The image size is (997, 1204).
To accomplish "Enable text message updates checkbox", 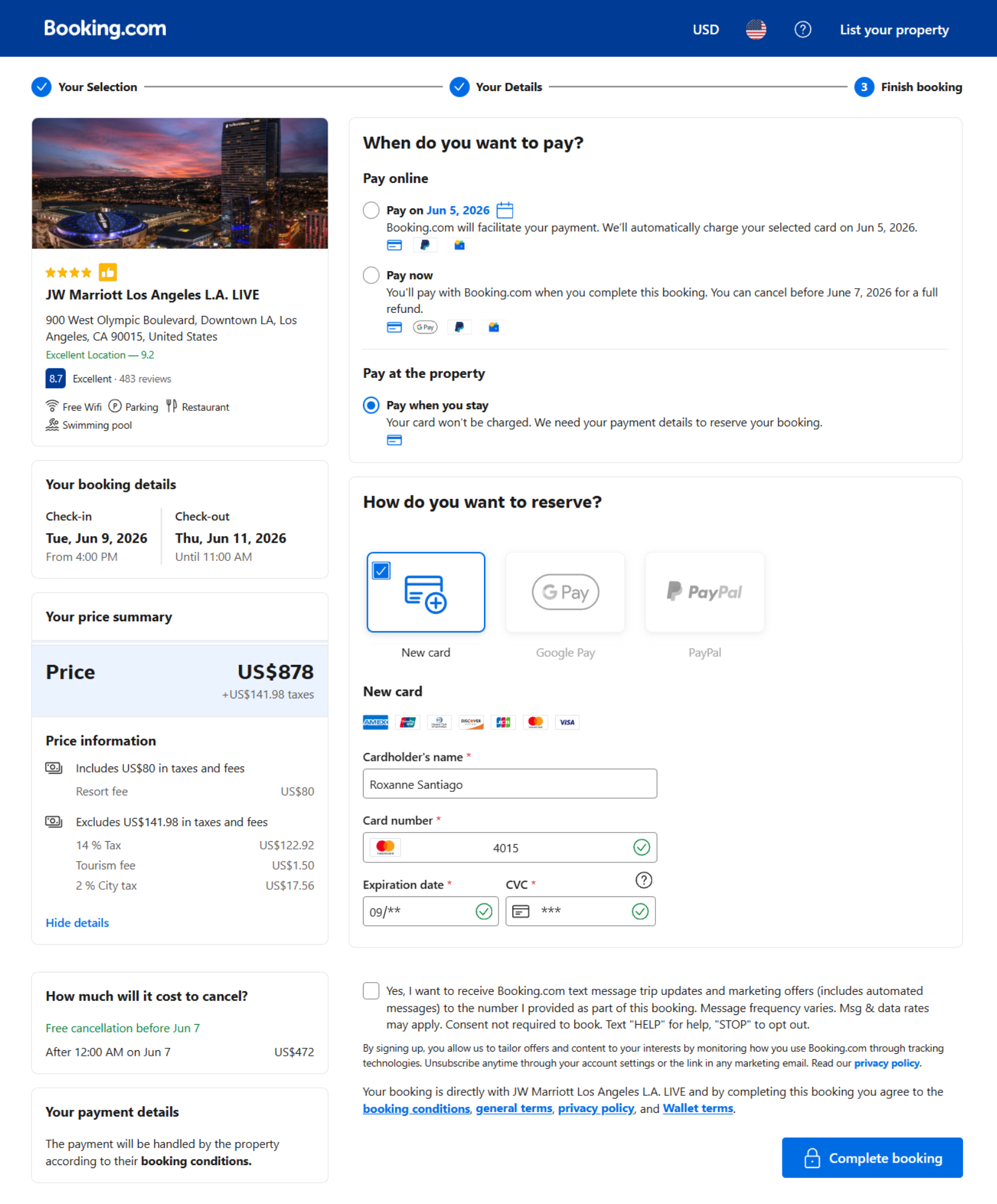I will (371, 991).
